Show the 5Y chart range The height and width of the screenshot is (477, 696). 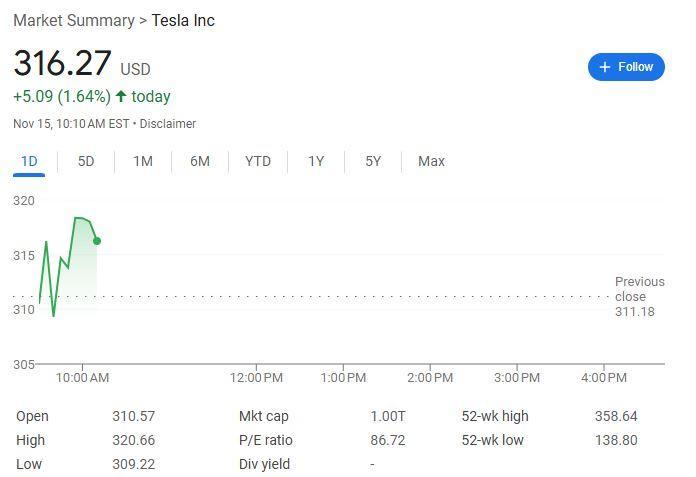tap(373, 161)
